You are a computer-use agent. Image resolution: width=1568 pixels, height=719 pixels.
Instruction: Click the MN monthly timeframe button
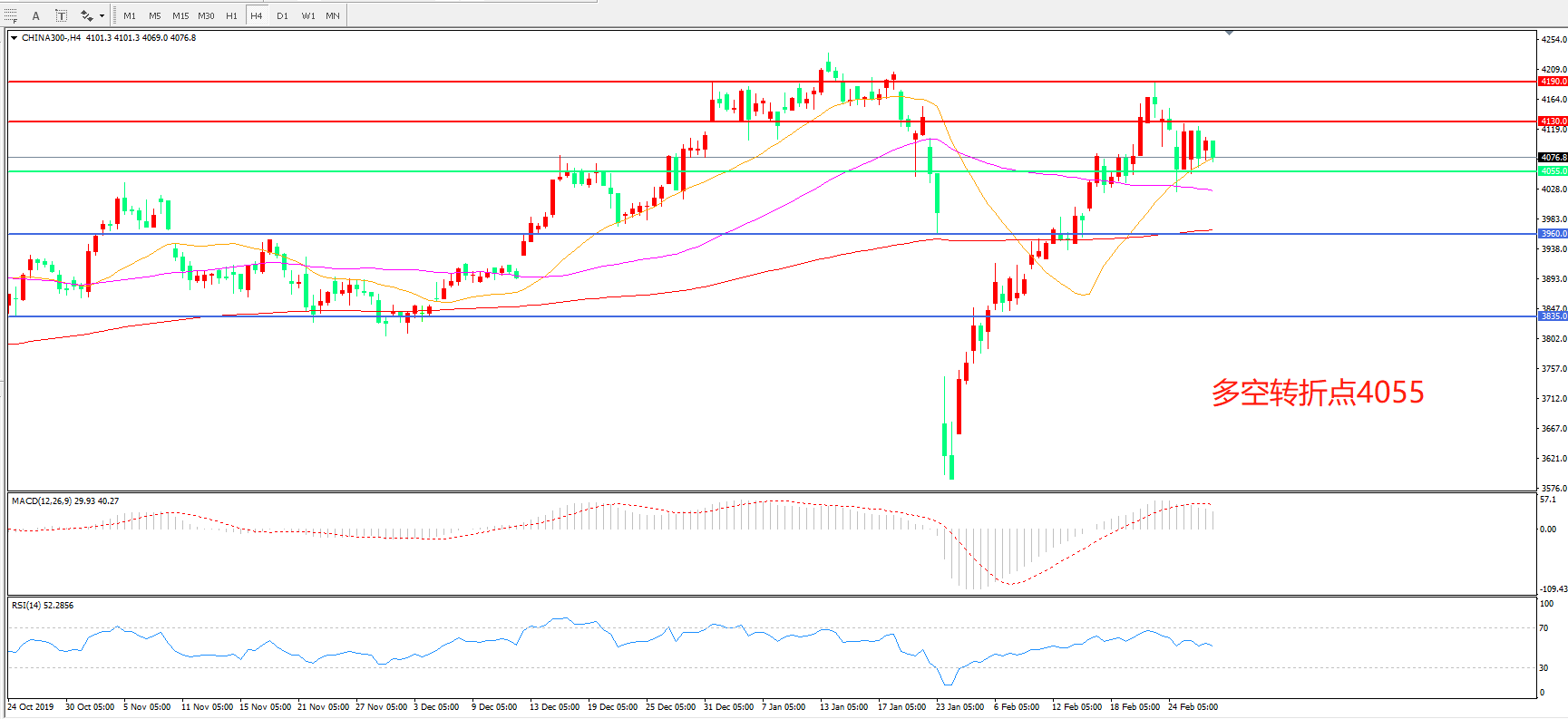(x=333, y=15)
